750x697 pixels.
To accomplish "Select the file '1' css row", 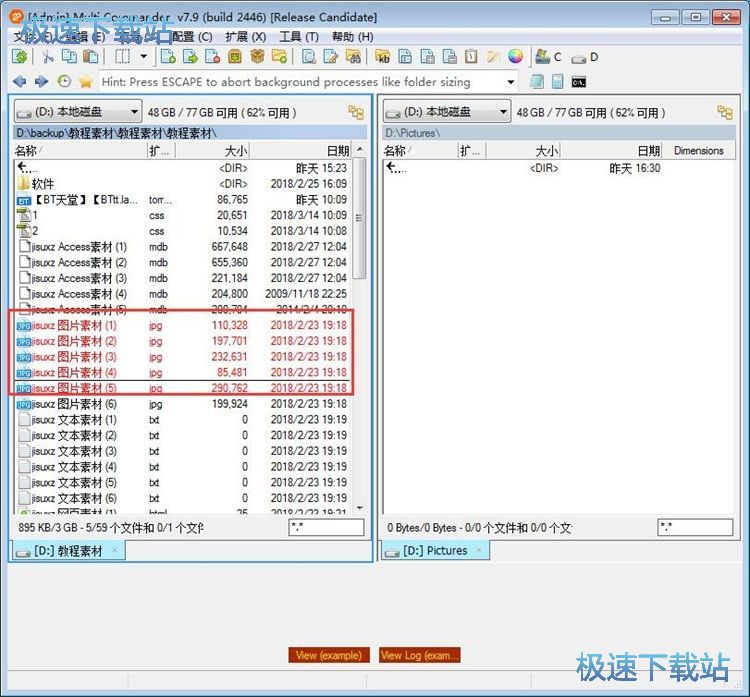I will (x=183, y=215).
